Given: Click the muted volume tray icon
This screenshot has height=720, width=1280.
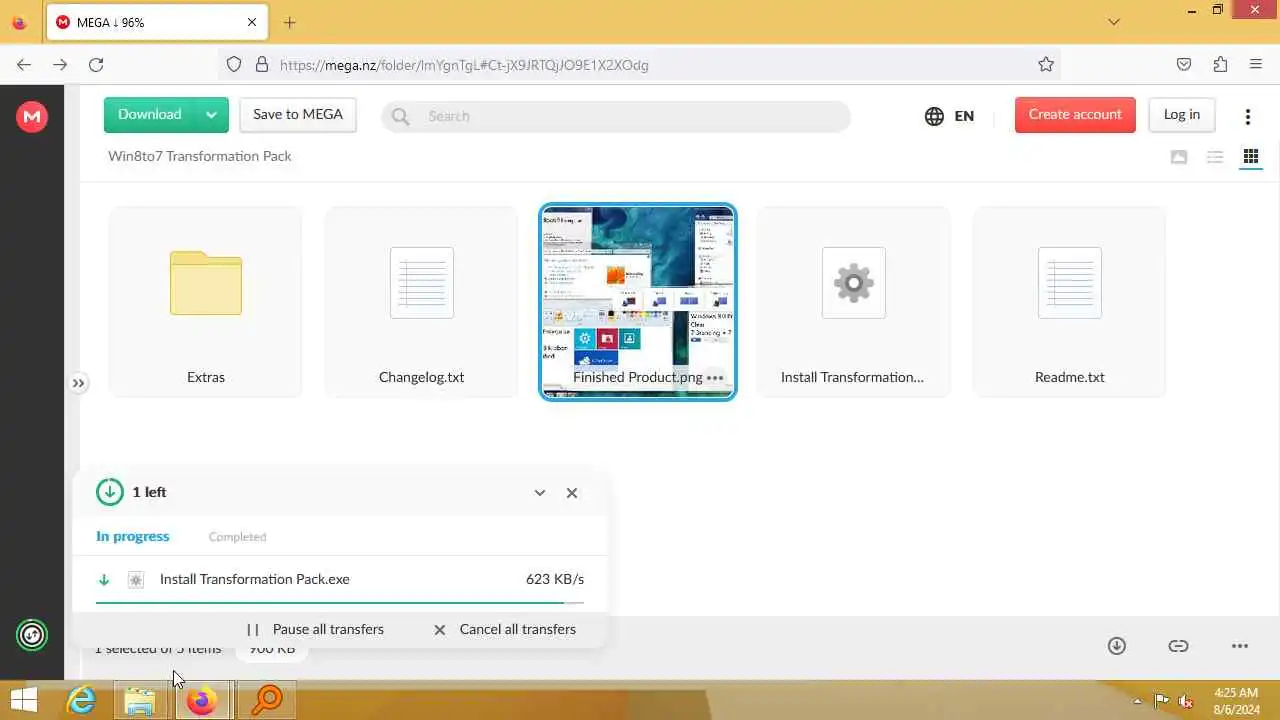Looking at the screenshot, I should tap(1186, 701).
